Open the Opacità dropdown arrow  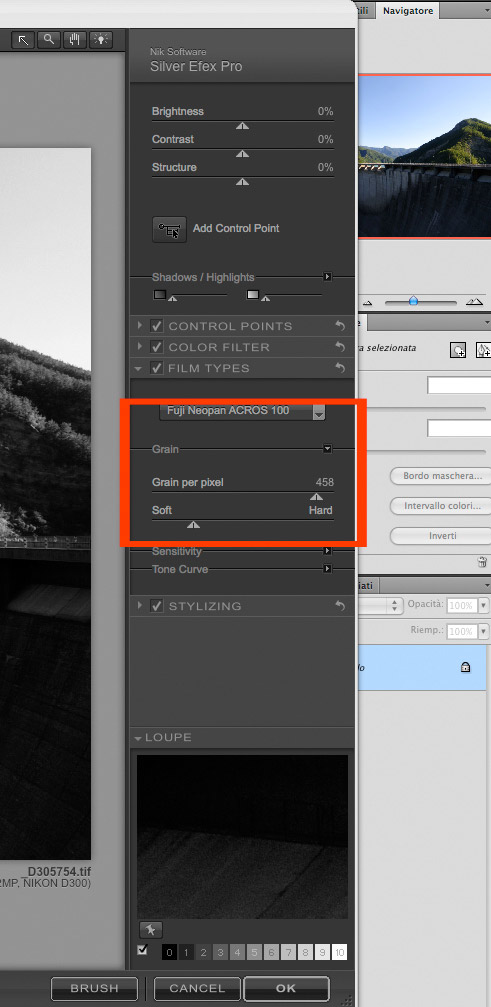[x=483, y=606]
